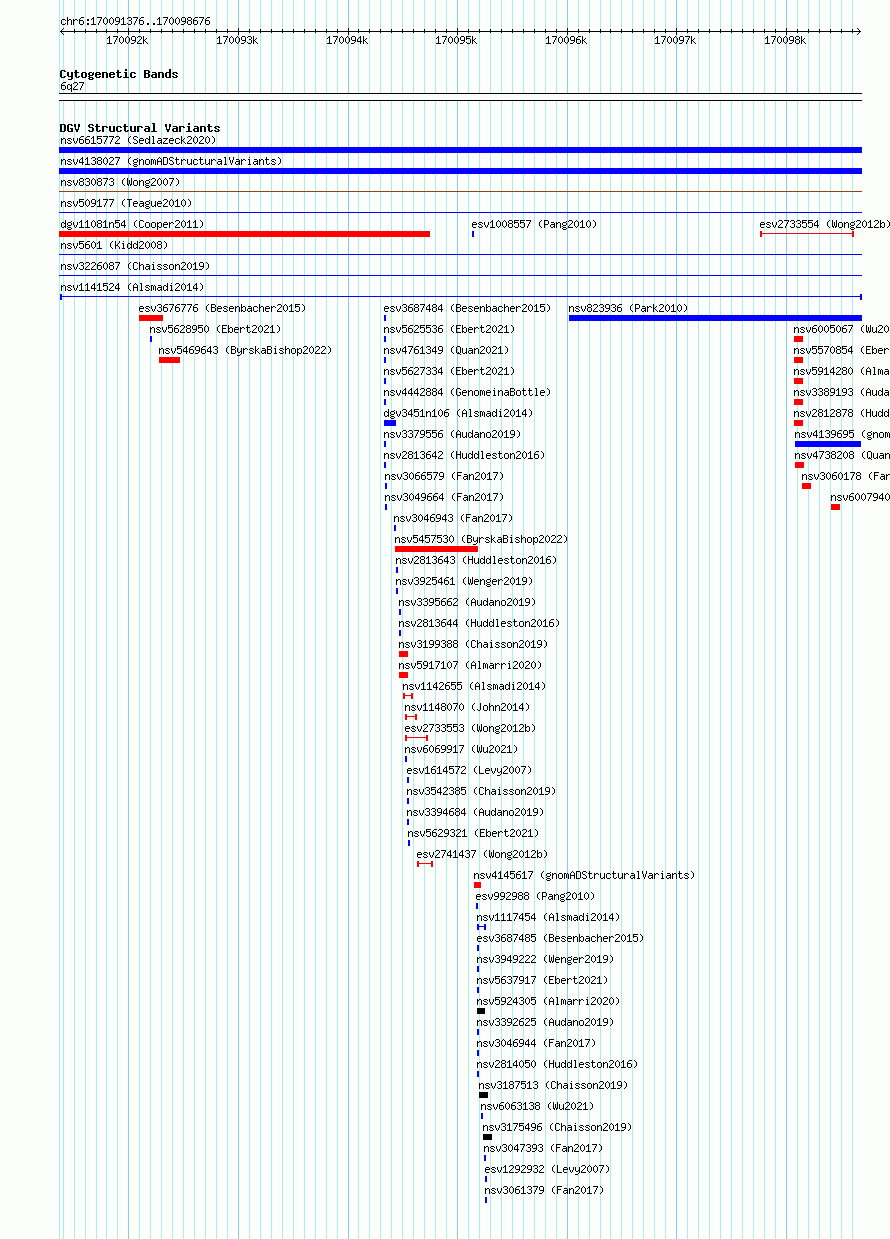Open nsv4761349 (Quan2021) variant
Viewport: 890px width, 1239px height.
446,350
